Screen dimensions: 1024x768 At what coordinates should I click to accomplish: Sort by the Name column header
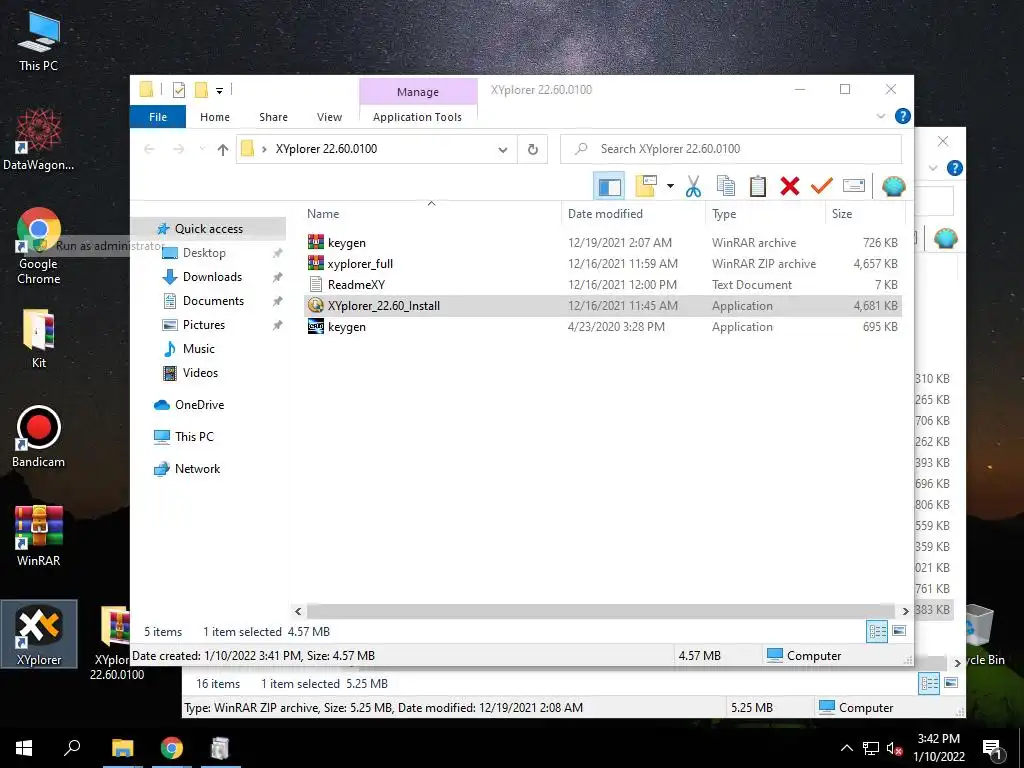[x=431, y=214]
